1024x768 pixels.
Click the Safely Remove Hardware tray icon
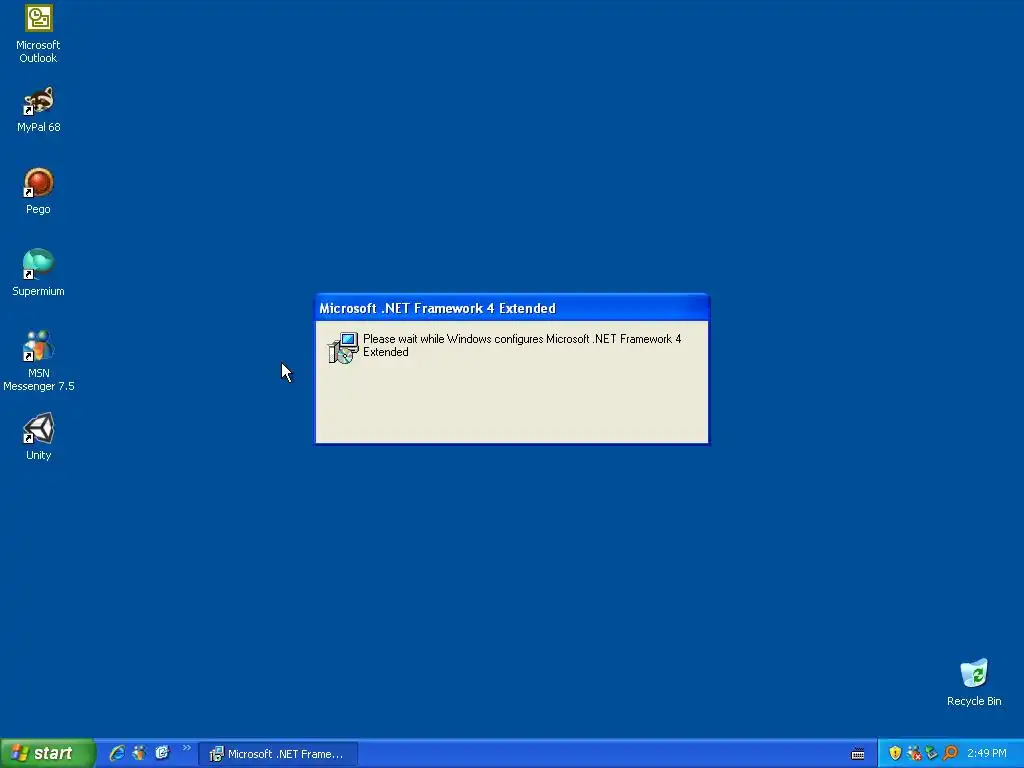(932, 753)
